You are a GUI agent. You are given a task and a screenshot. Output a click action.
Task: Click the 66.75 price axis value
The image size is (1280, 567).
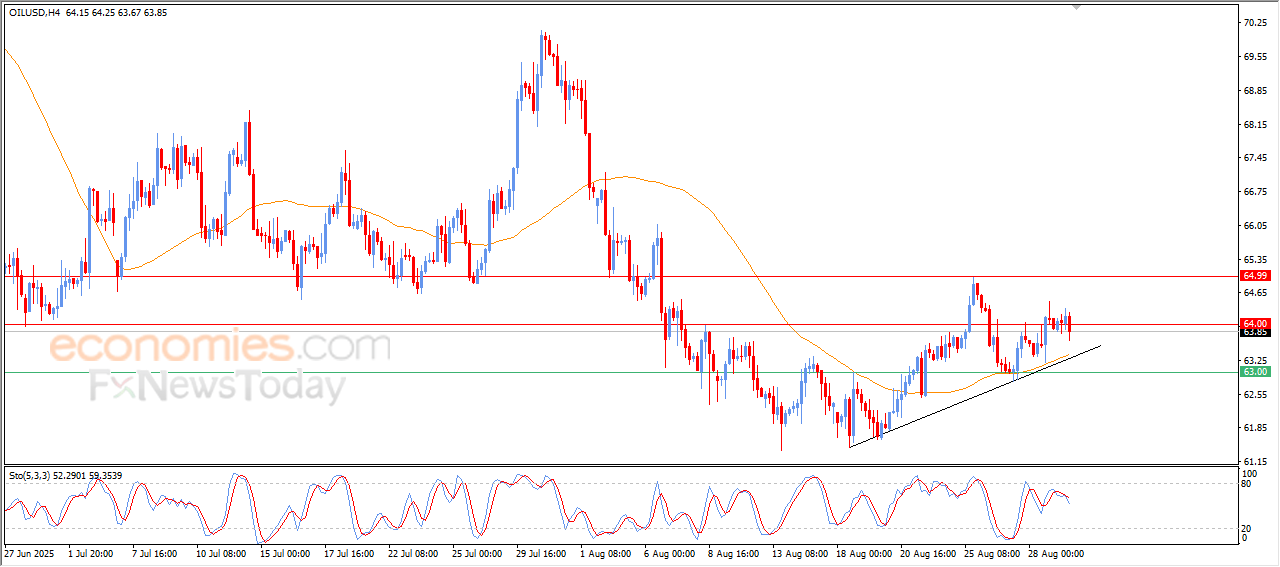pyautogui.click(x=1255, y=192)
